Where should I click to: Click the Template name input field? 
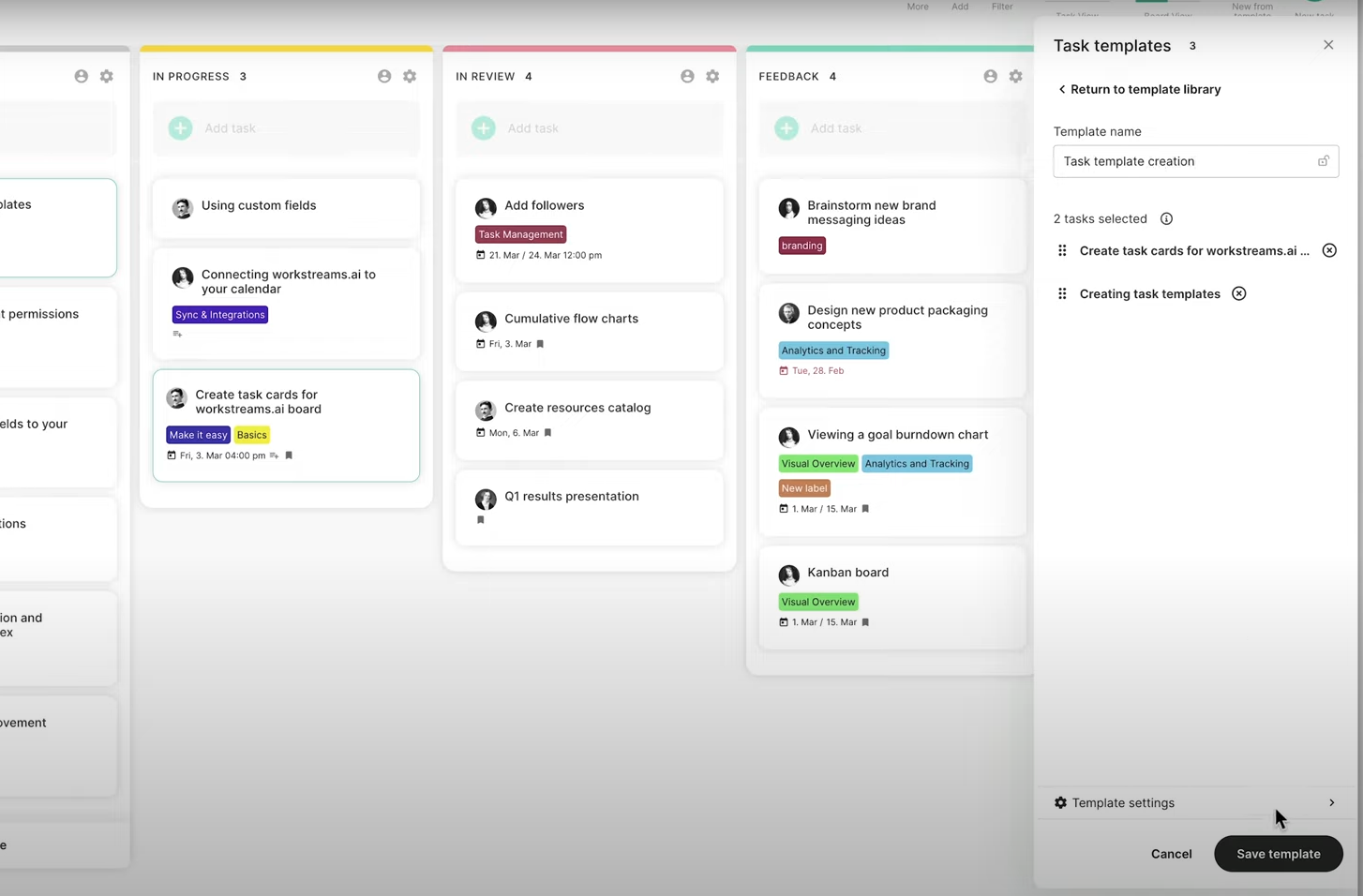click(1186, 161)
